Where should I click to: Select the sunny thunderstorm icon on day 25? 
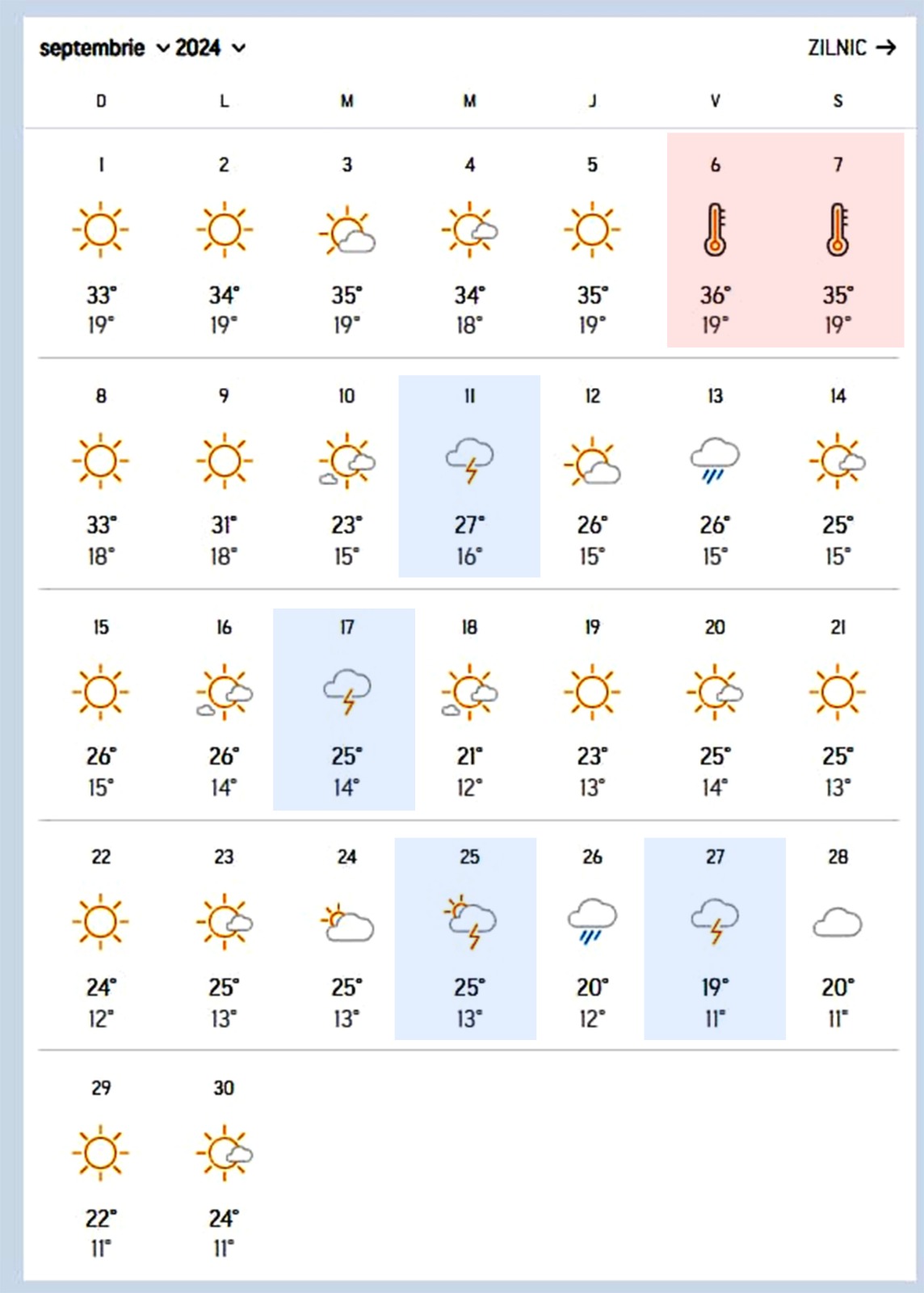coord(470,921)
